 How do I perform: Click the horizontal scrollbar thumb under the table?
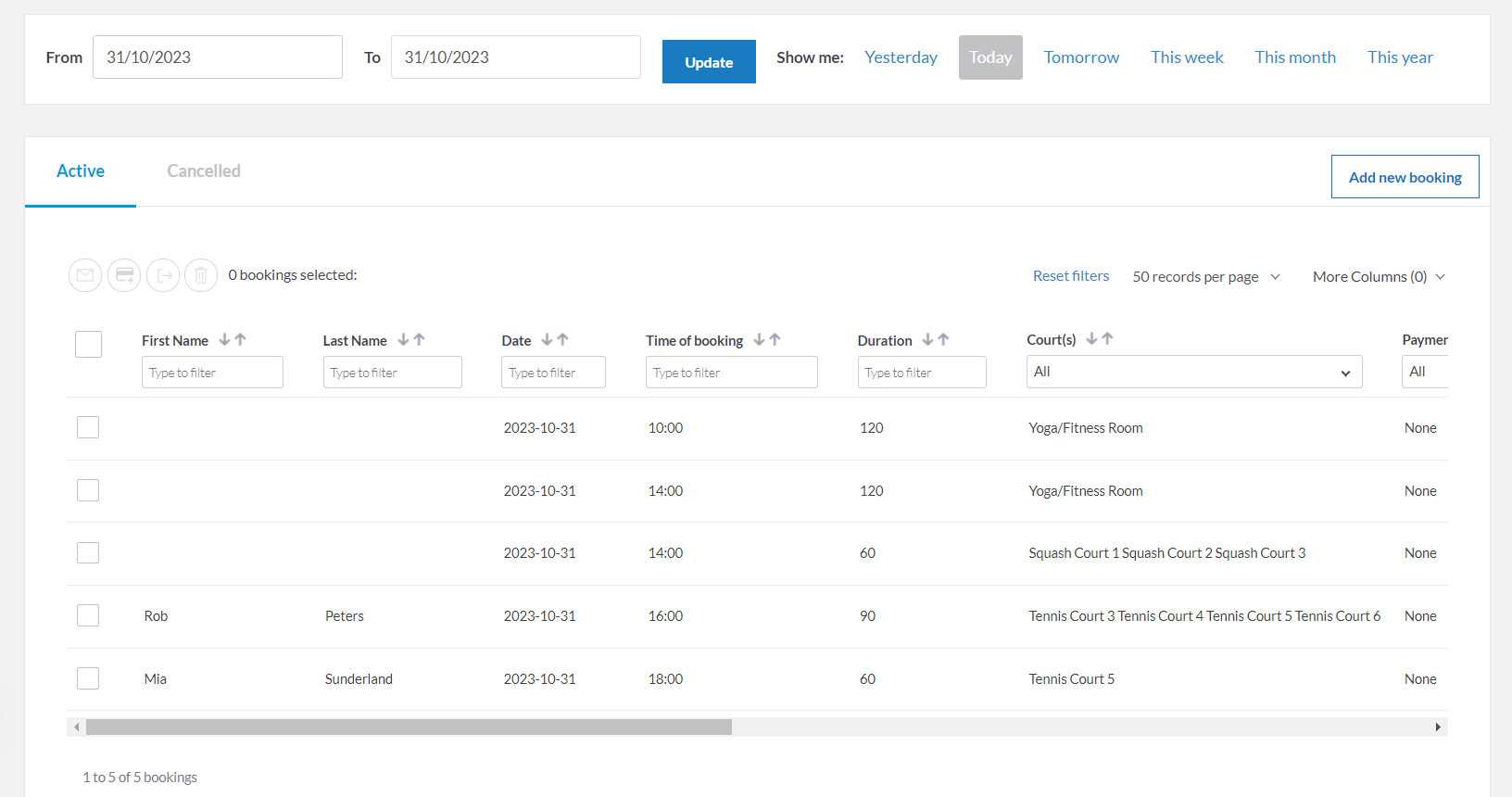[408, 727]
